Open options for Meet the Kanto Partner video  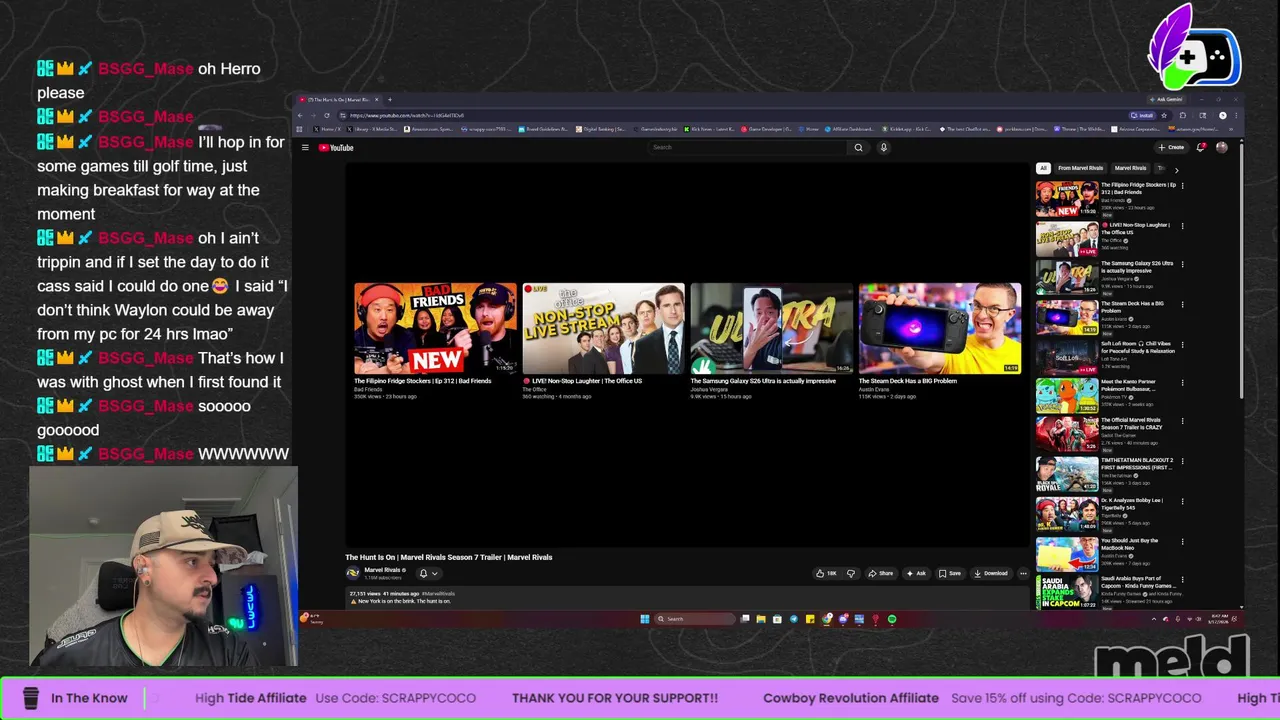point(1182,382)
